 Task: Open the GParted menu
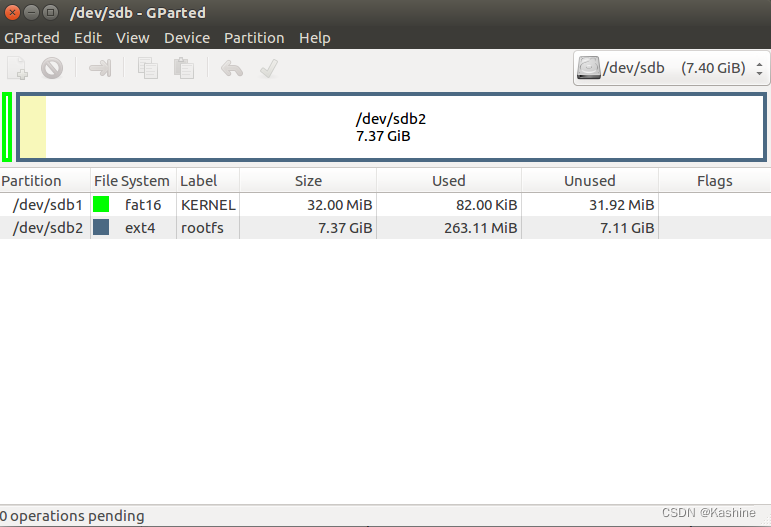(32, 38)
